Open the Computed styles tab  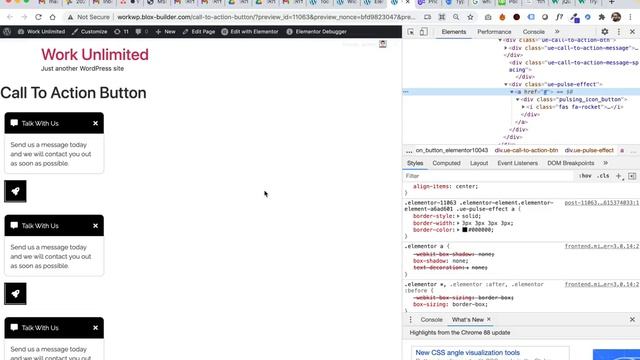point(446,163)
